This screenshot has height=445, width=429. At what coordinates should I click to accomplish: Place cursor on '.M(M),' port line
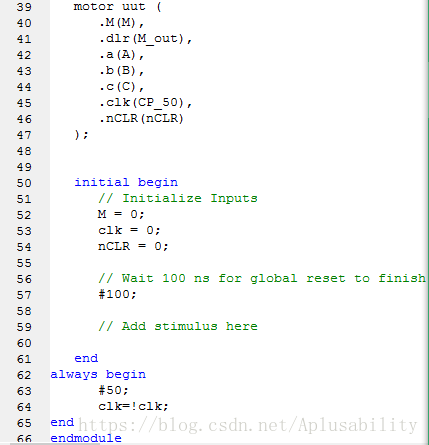click(x=121, y=23)
